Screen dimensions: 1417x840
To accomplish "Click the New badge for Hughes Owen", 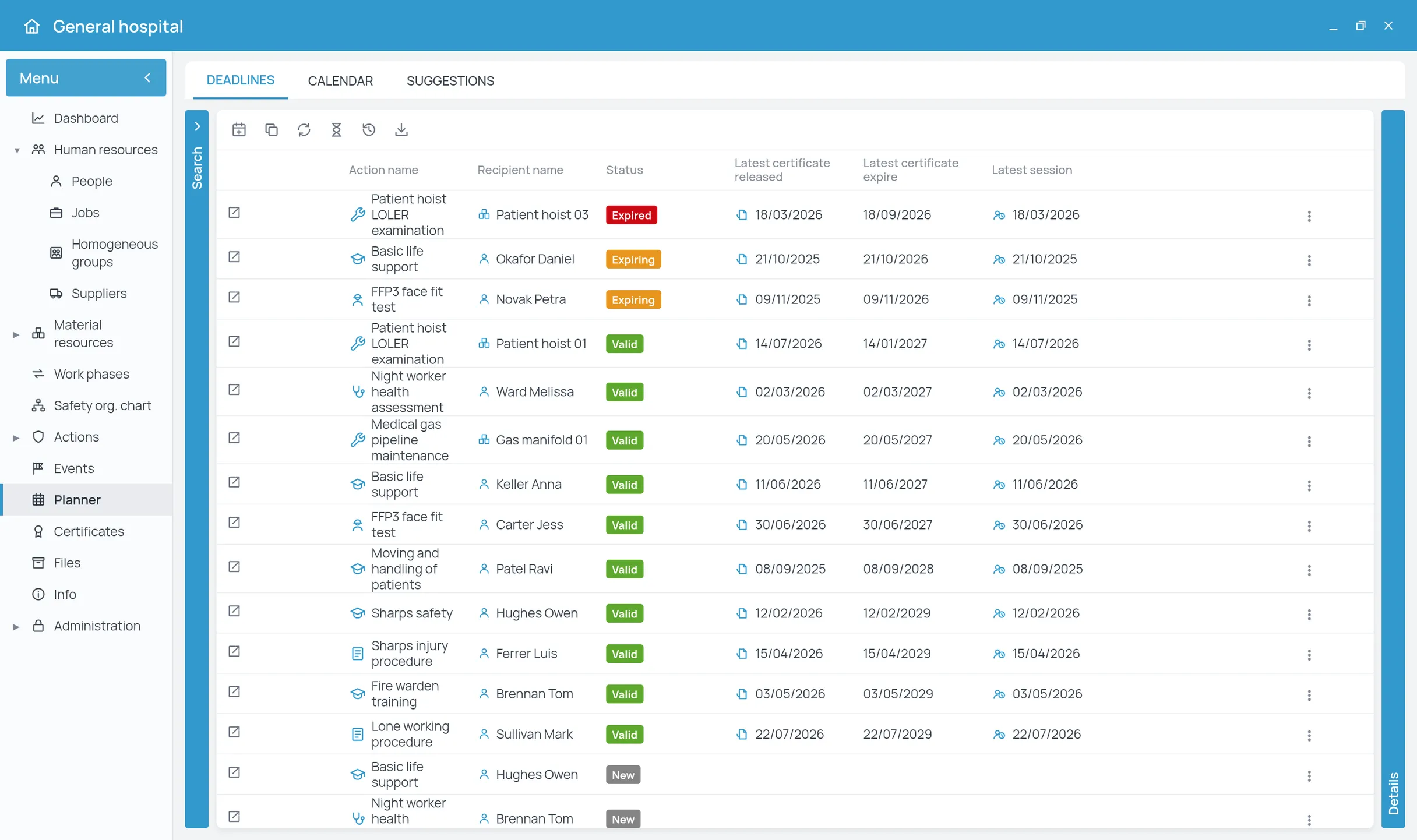I will click(x=623, y=775).
